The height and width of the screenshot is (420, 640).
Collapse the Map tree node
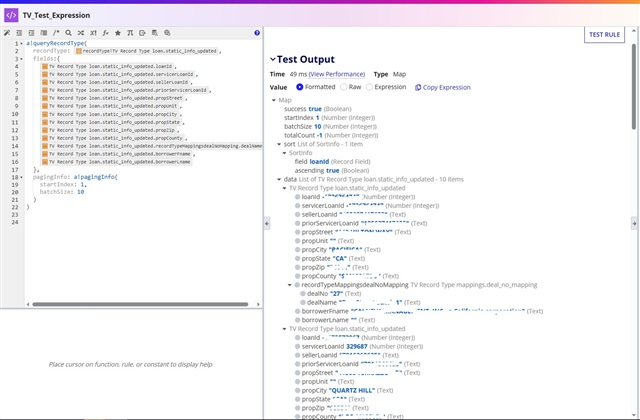pyautogui.click(x=273, y=100)
